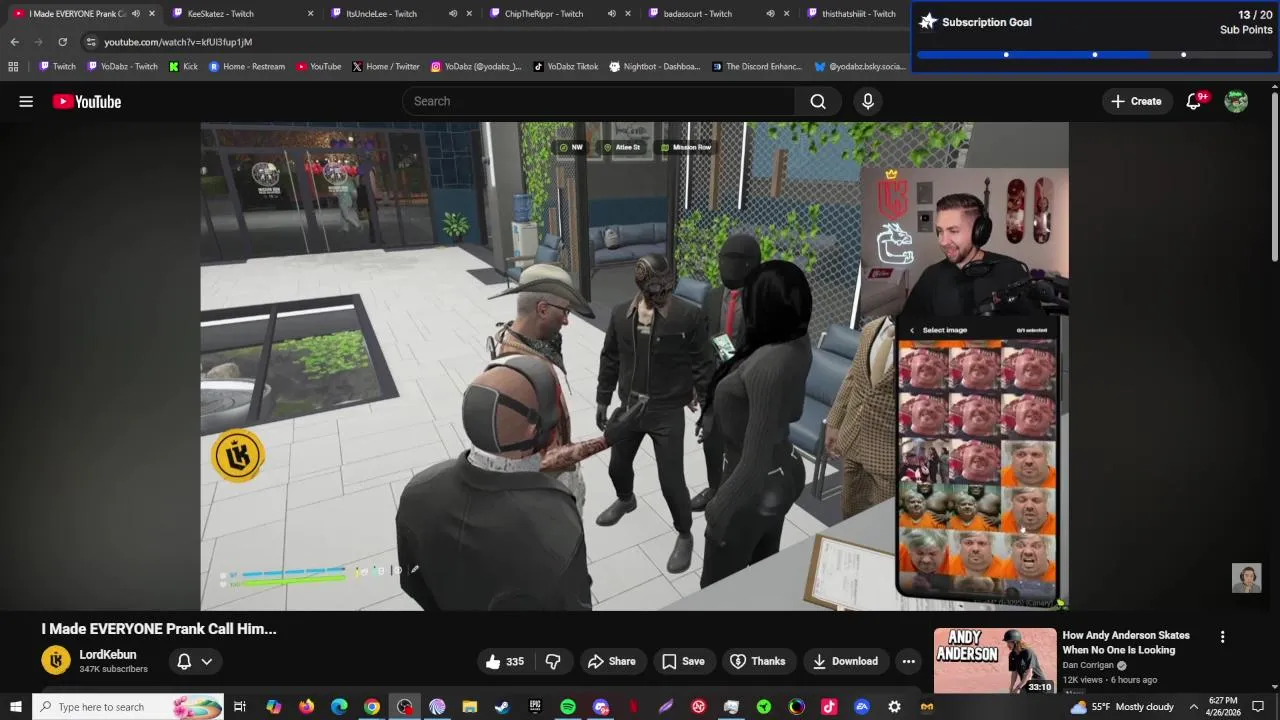Screen dimensions: 1280x720
Task: Mute the ChipTheRippr tab audio
Action: 612,14
